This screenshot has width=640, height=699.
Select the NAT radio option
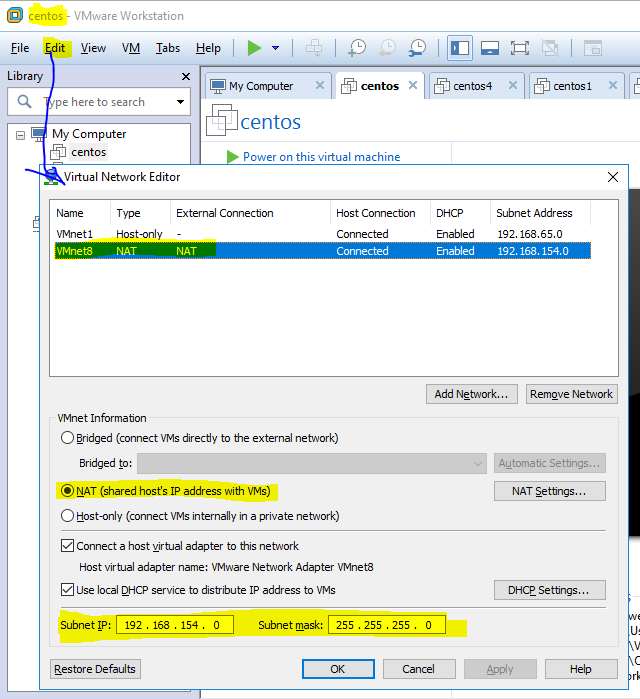pyautogui.click(x=67, y=491)
